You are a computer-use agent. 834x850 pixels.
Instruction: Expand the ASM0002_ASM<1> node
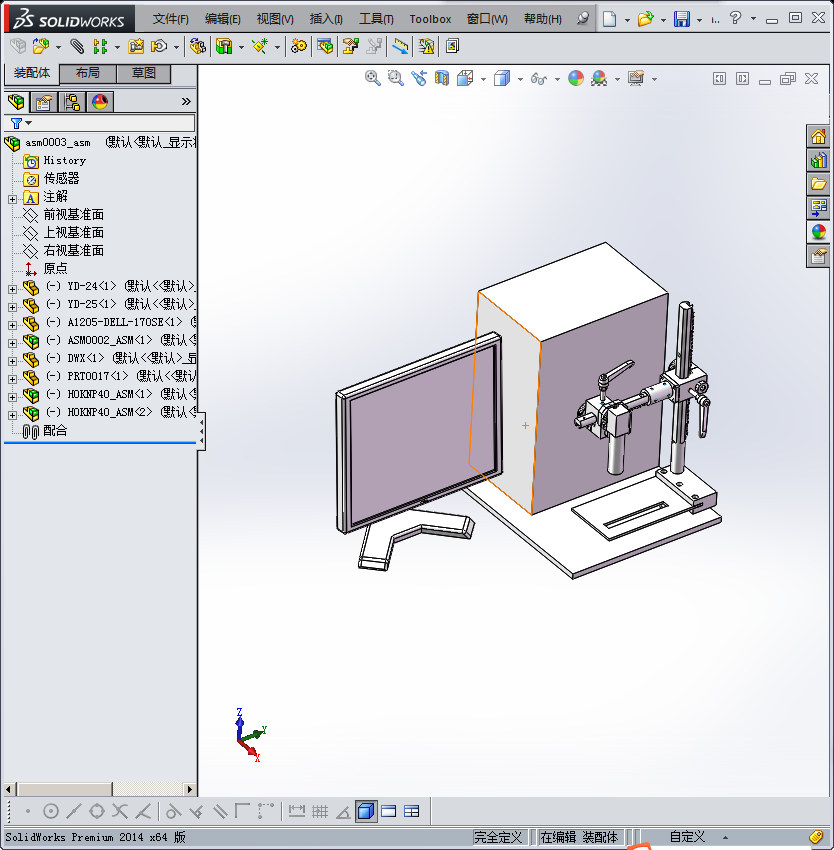click(12, 343)
